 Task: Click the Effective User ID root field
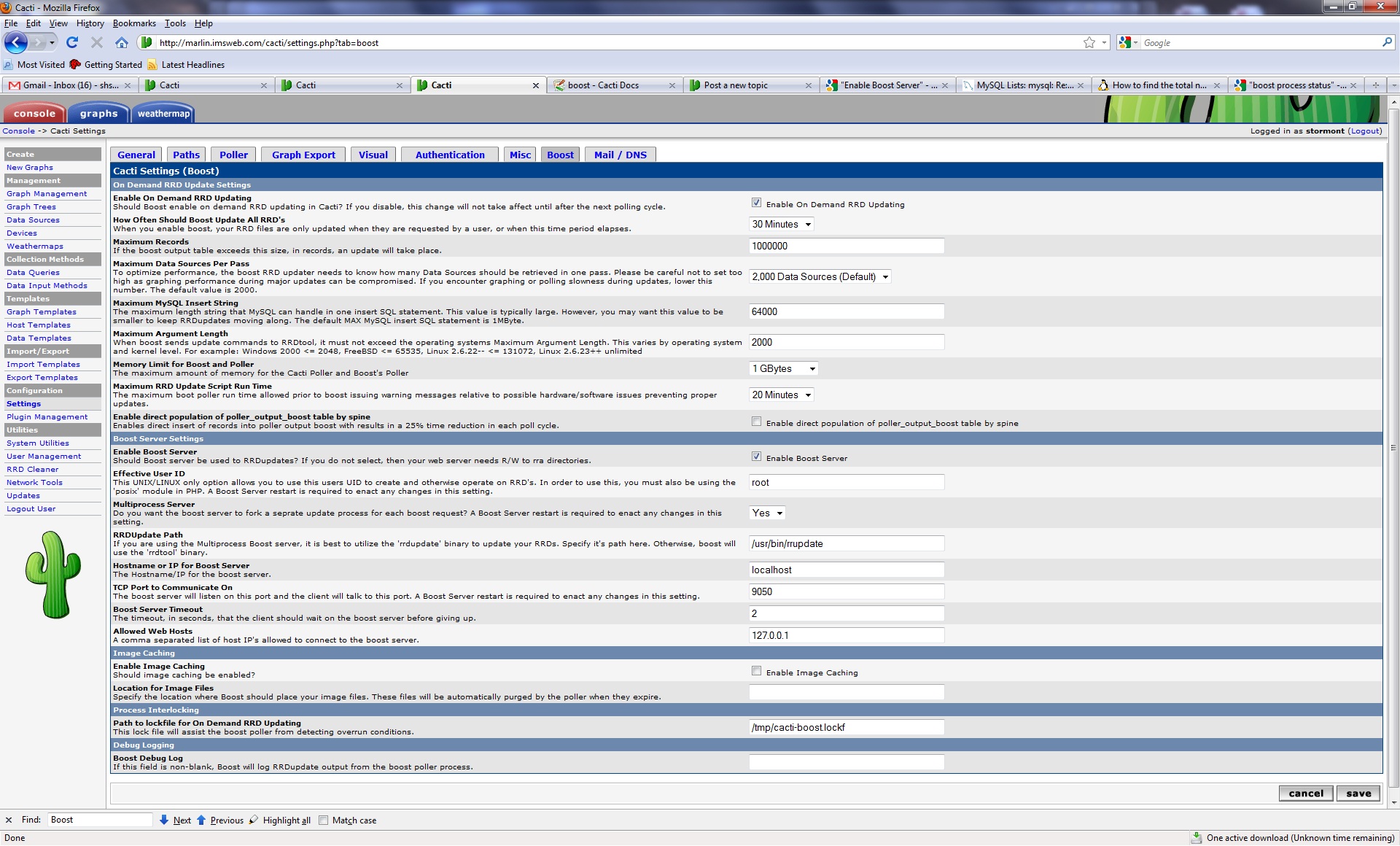click(x=847, y=482)
